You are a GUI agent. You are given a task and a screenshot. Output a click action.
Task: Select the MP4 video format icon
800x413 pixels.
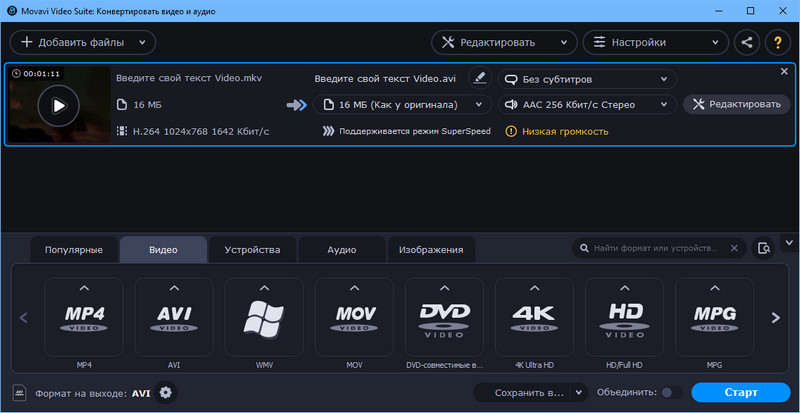84,317
